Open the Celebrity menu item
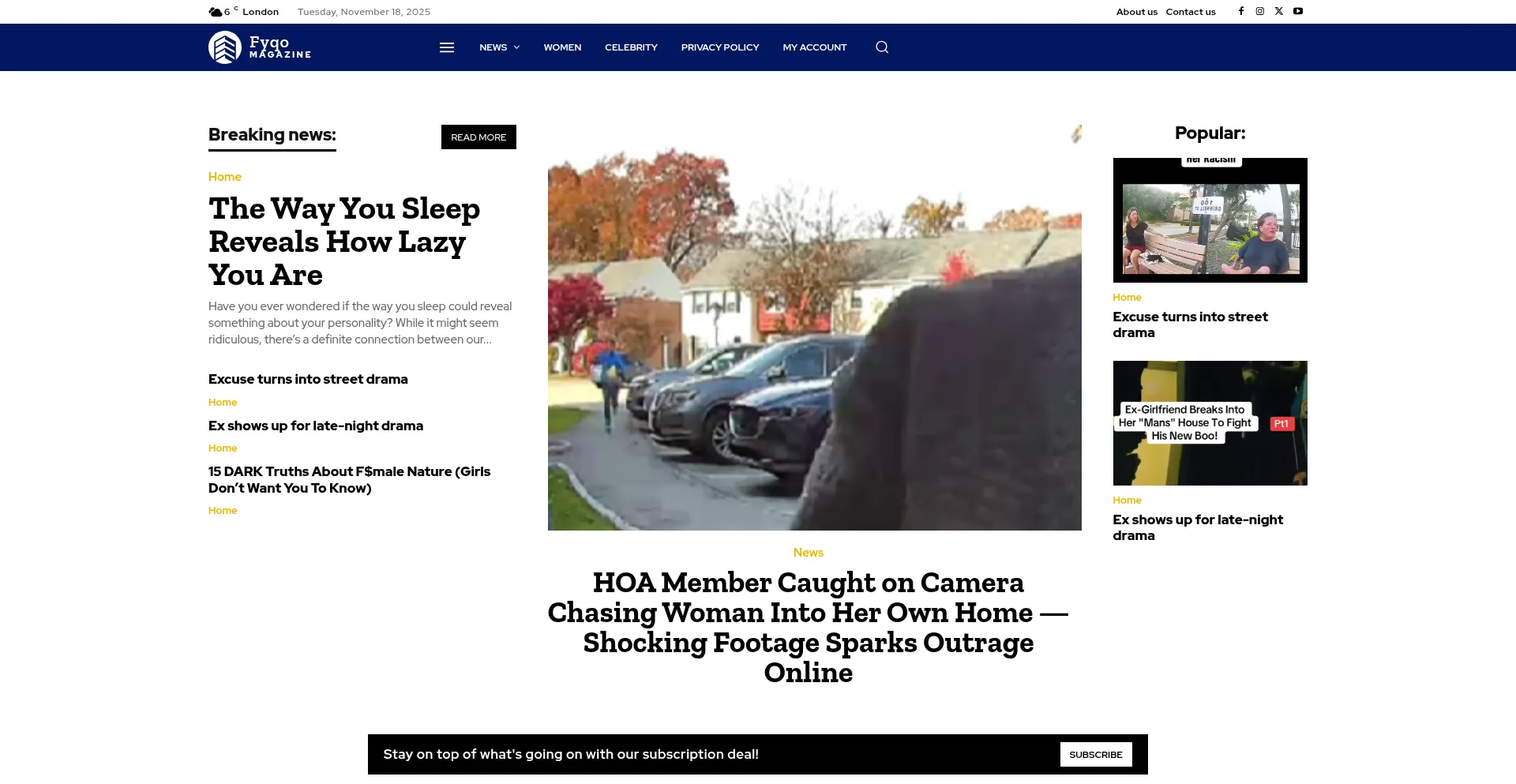 point(631,47)
